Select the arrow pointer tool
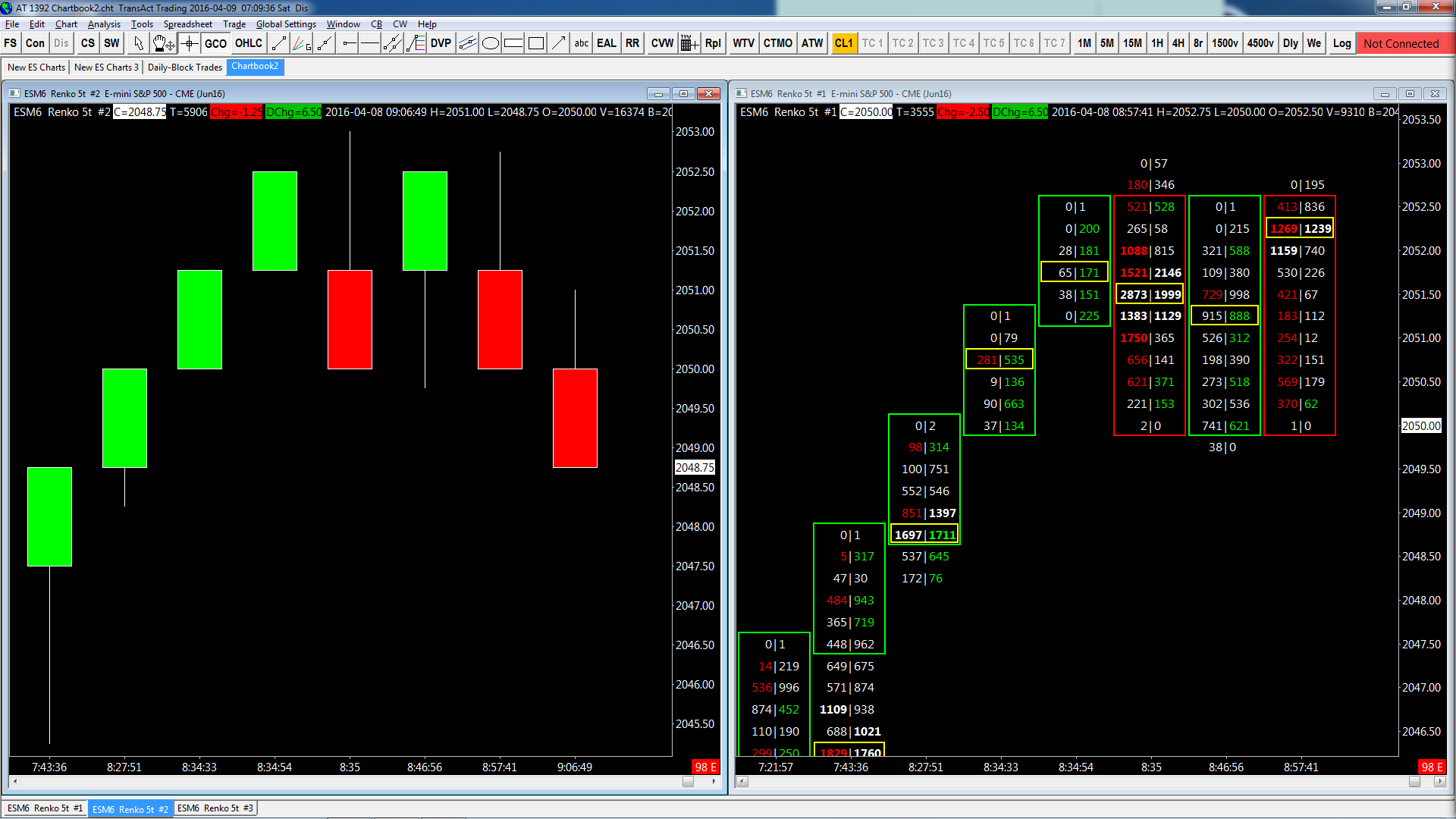Viewport: 1456px width, 819px height. [x=138, y=43]
